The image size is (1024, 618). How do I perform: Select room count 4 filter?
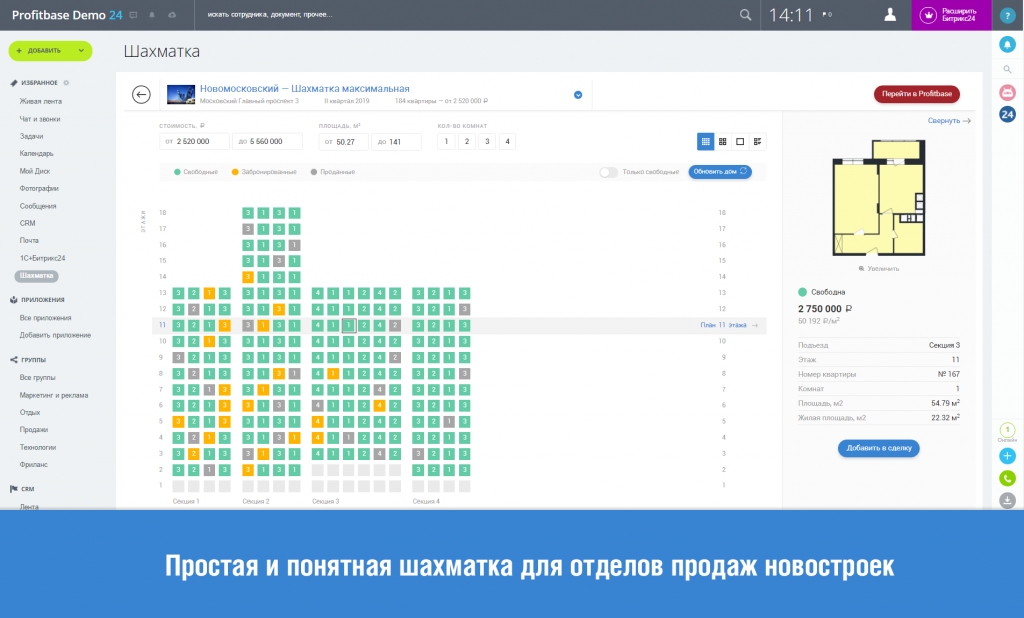pyautogui.click(x=507, y=142)
